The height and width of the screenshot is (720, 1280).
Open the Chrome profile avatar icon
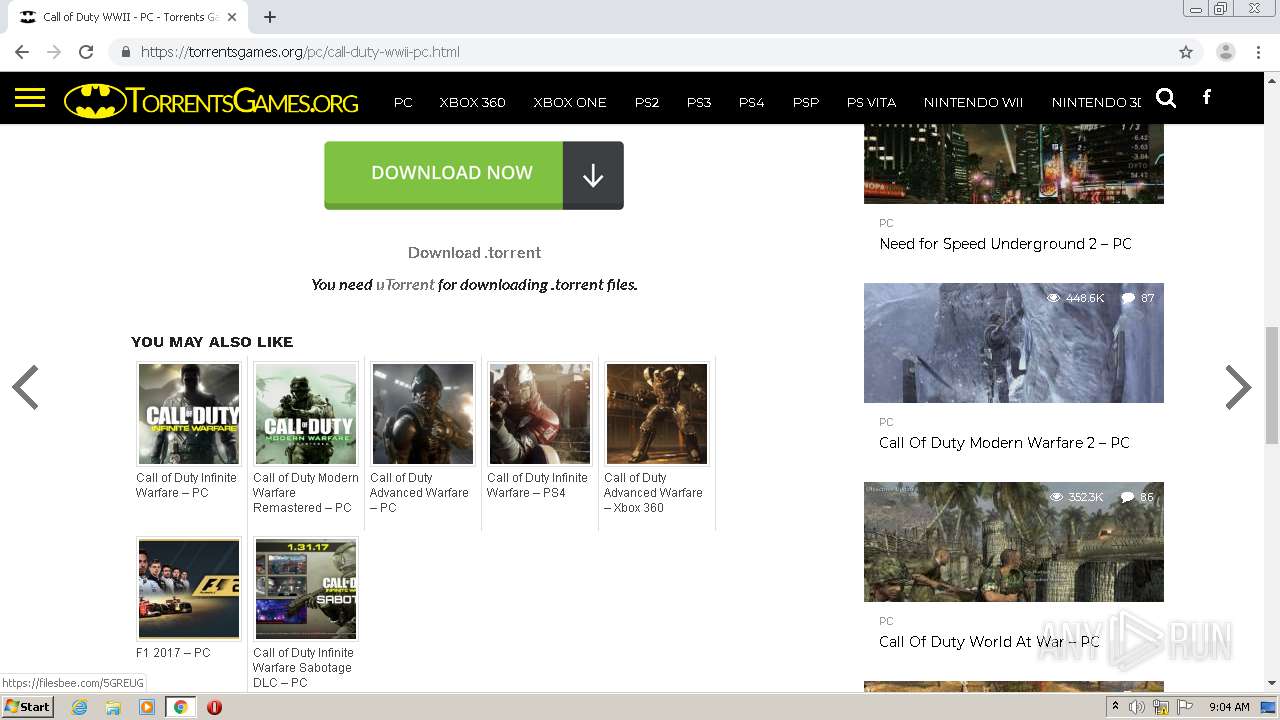click(1226, 52)
